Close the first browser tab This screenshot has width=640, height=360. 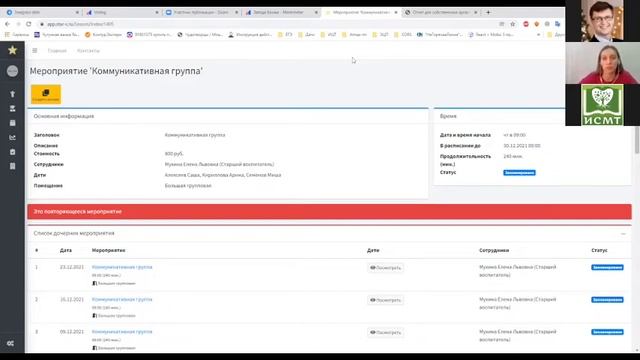(77, 13)
